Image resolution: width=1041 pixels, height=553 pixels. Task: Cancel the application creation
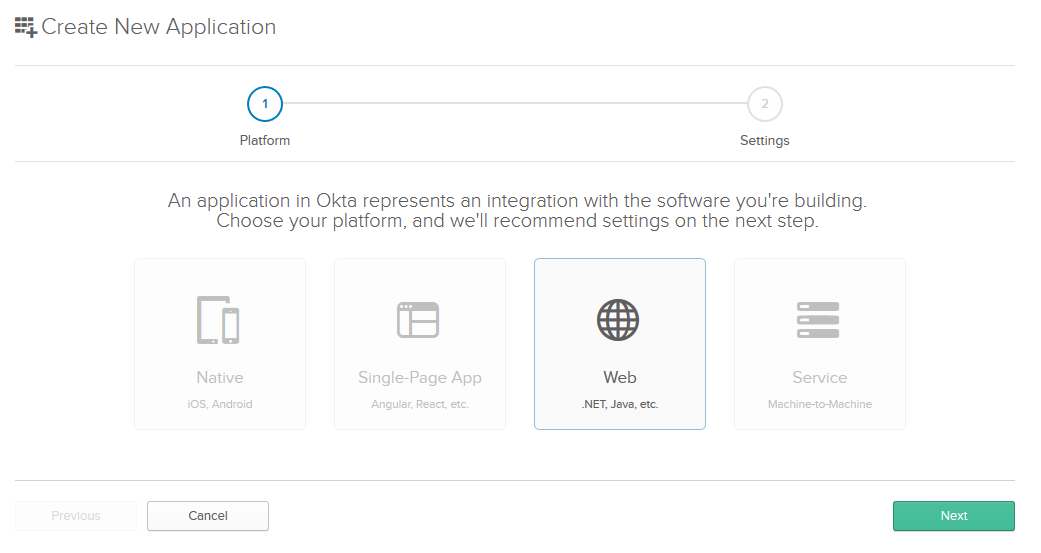coord(208,516)
